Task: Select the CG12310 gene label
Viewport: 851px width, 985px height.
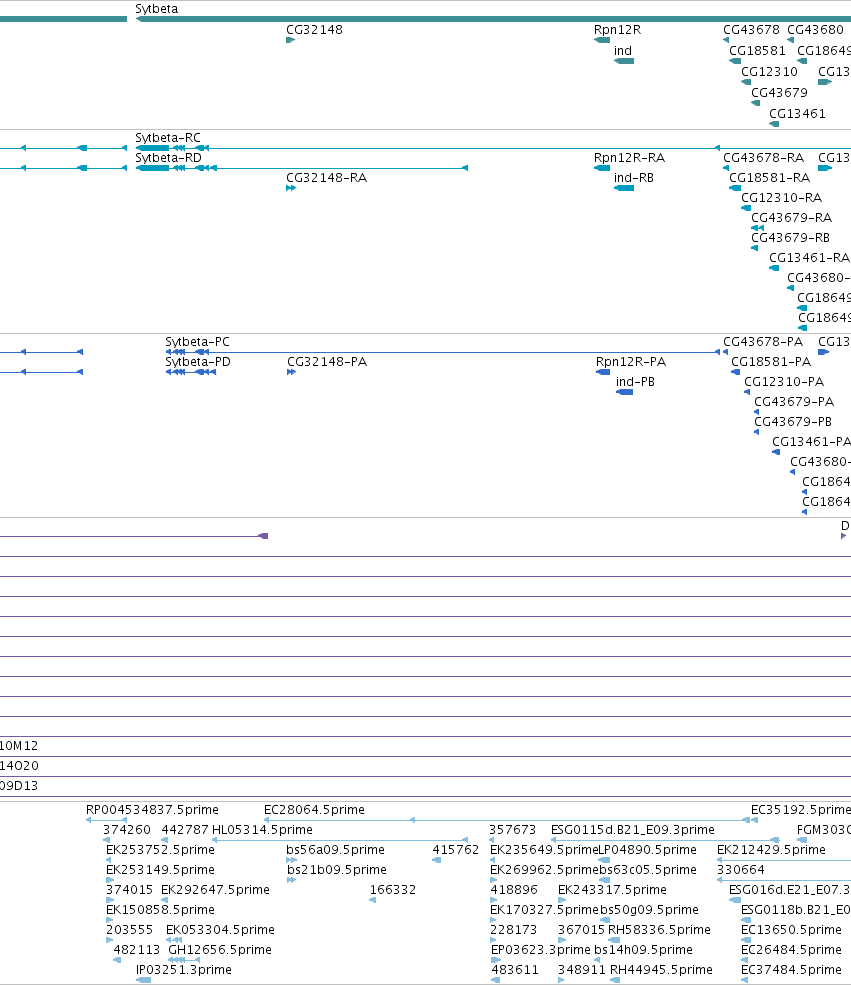Action: pos(769,72)
